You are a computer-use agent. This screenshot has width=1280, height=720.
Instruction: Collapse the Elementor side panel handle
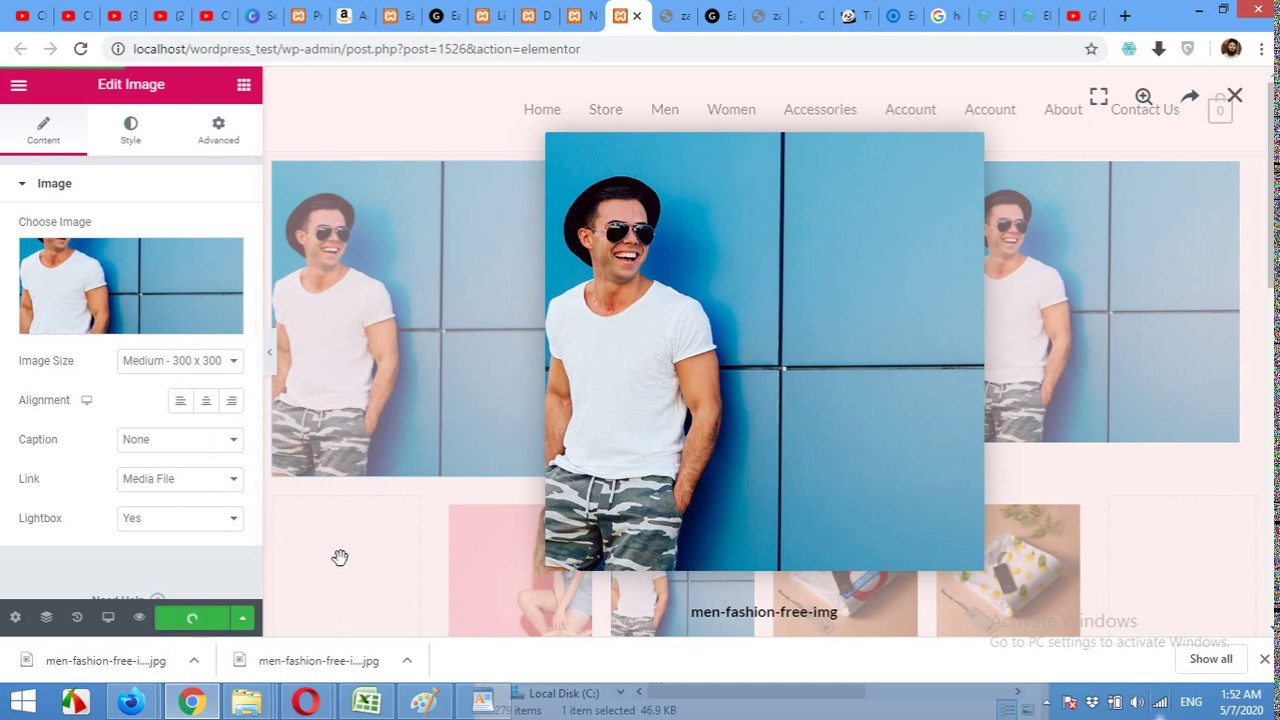tap(268, 352)
